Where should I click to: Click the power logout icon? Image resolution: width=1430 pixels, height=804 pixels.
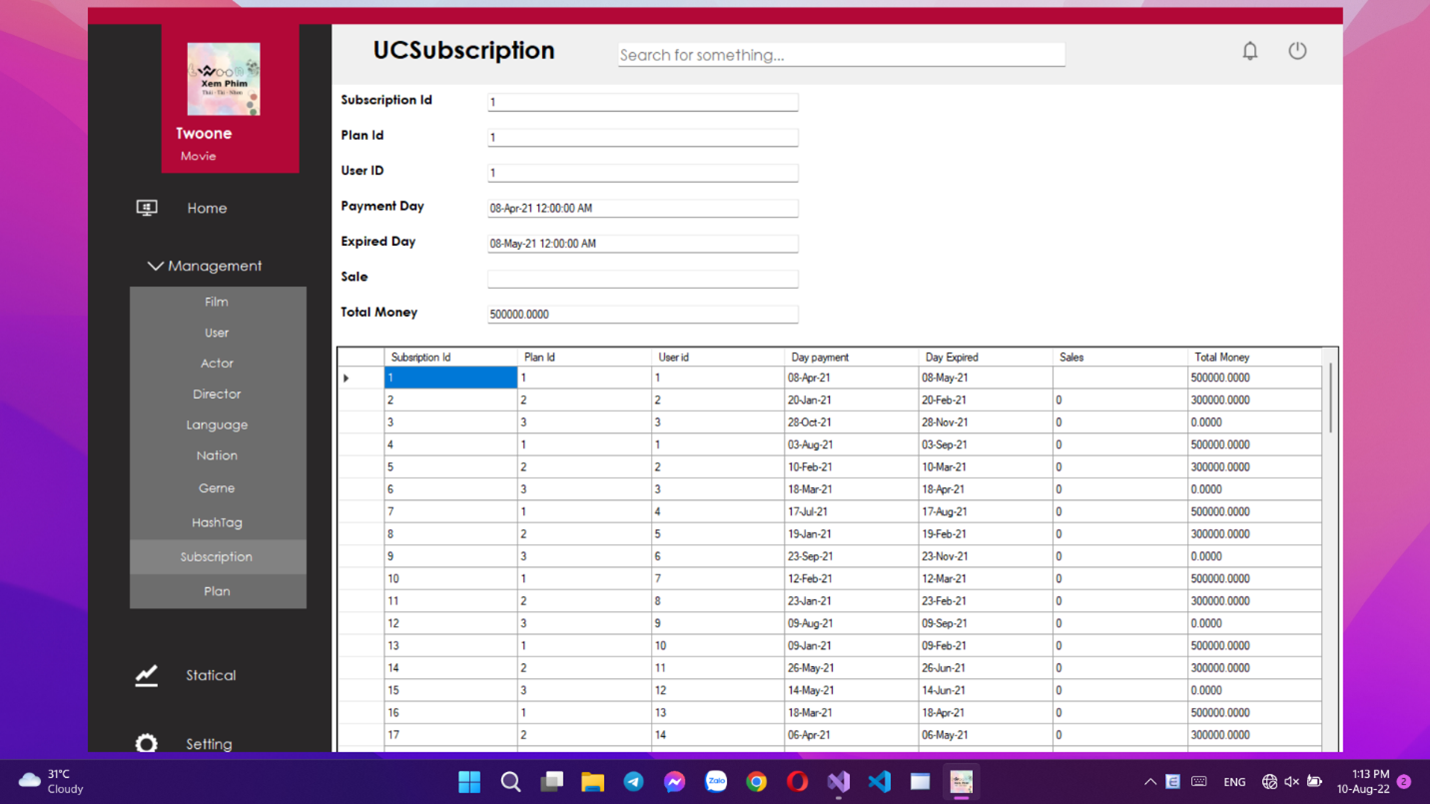1297,51
